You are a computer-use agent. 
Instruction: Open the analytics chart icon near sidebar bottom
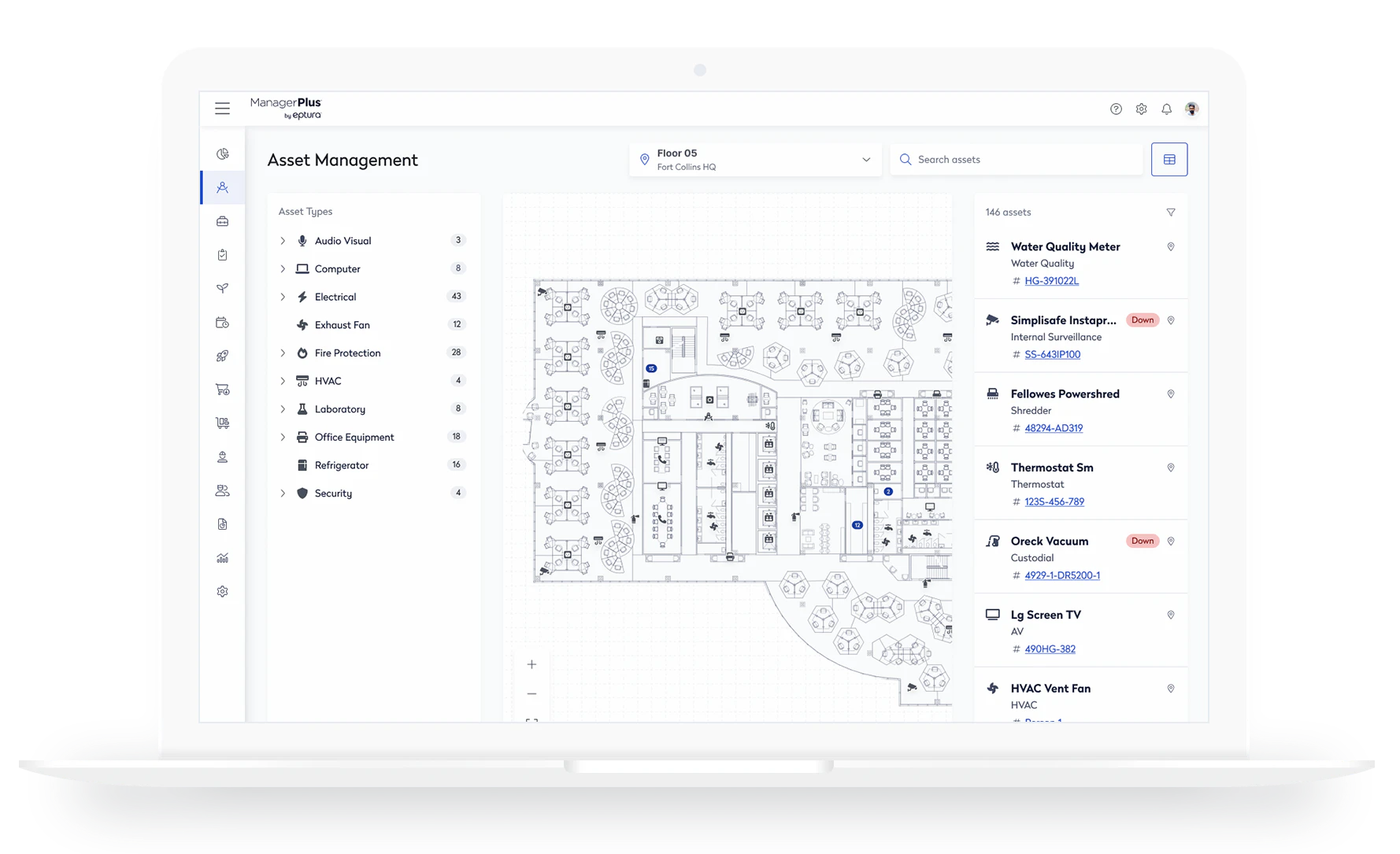[223, 558]
